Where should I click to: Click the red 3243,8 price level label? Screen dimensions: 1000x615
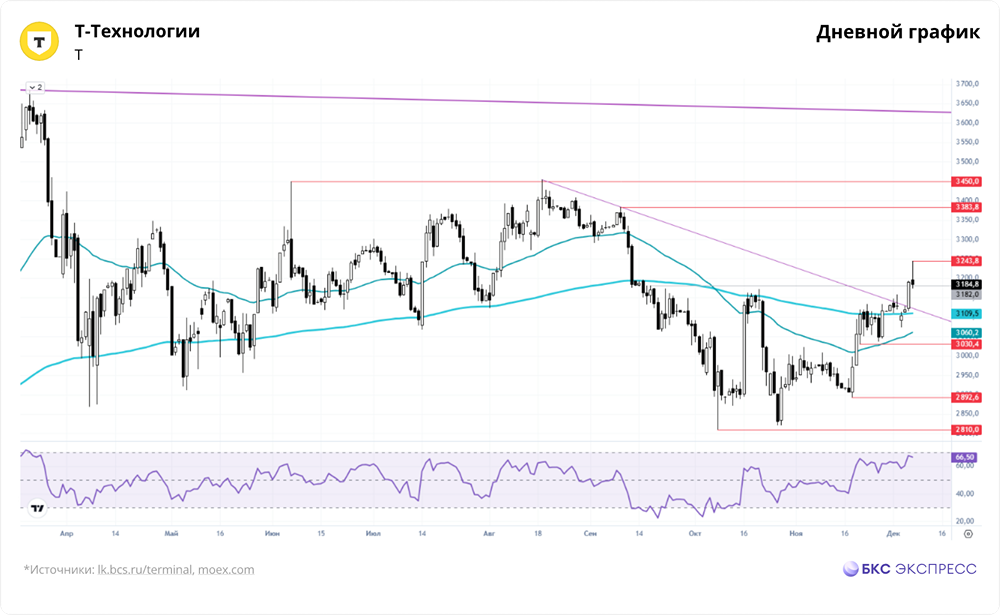[965, 261]
